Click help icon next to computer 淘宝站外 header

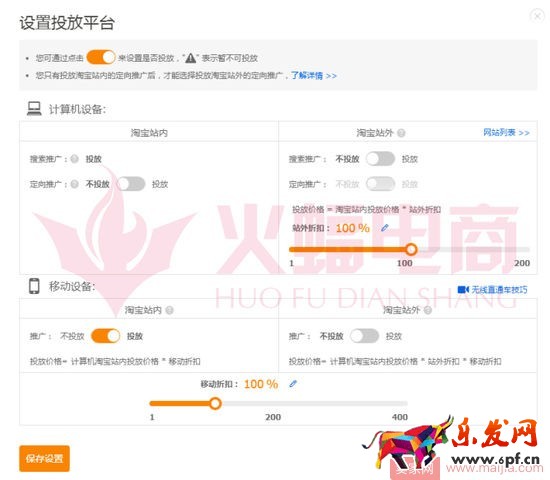pos(401,133)
